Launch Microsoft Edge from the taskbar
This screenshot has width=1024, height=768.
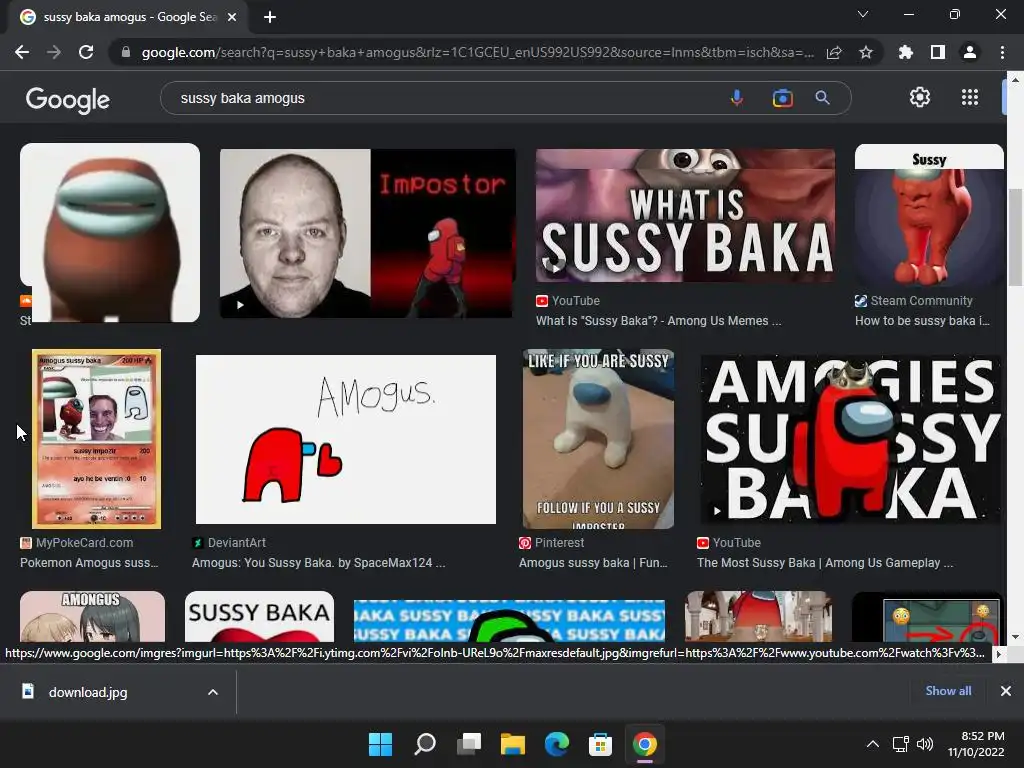point(556,744)
